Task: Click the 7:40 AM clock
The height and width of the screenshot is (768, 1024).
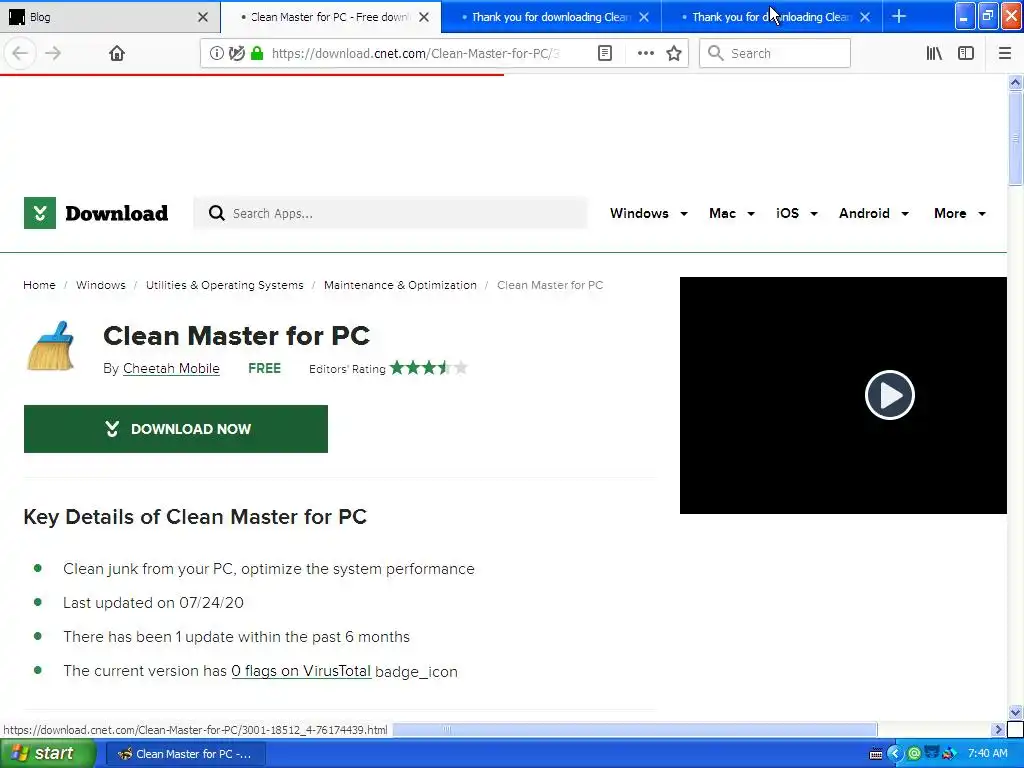Action: click(x=987, y=754)
